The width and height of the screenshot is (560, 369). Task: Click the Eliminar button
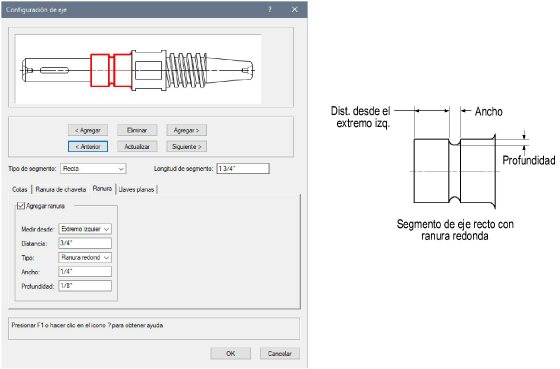[137, 130]
